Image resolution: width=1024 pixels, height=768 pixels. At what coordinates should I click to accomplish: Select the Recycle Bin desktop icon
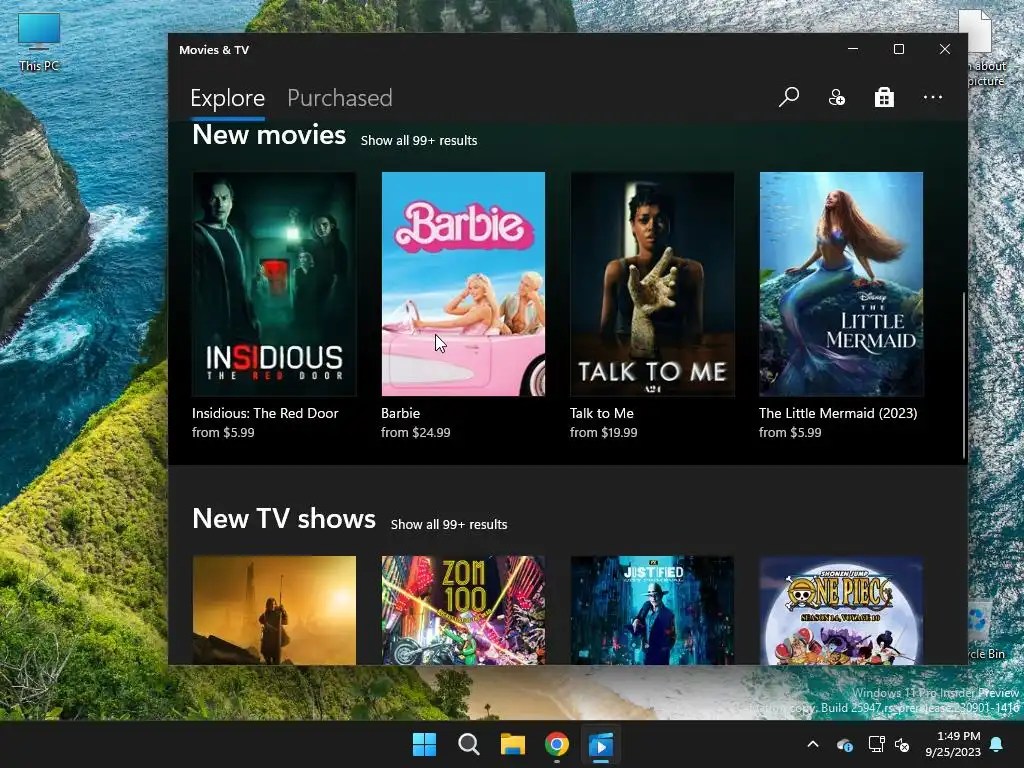986,630
